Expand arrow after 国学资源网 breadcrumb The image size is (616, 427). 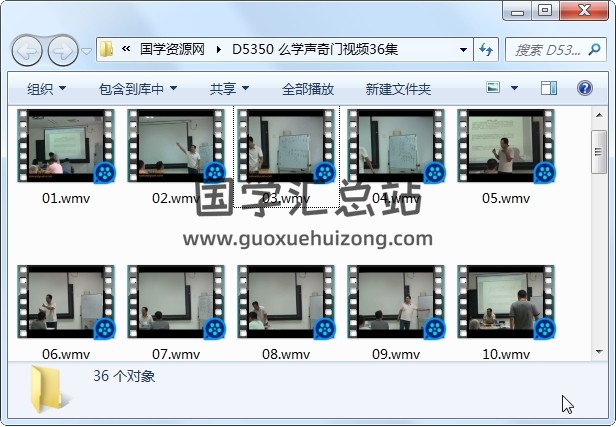218,49
